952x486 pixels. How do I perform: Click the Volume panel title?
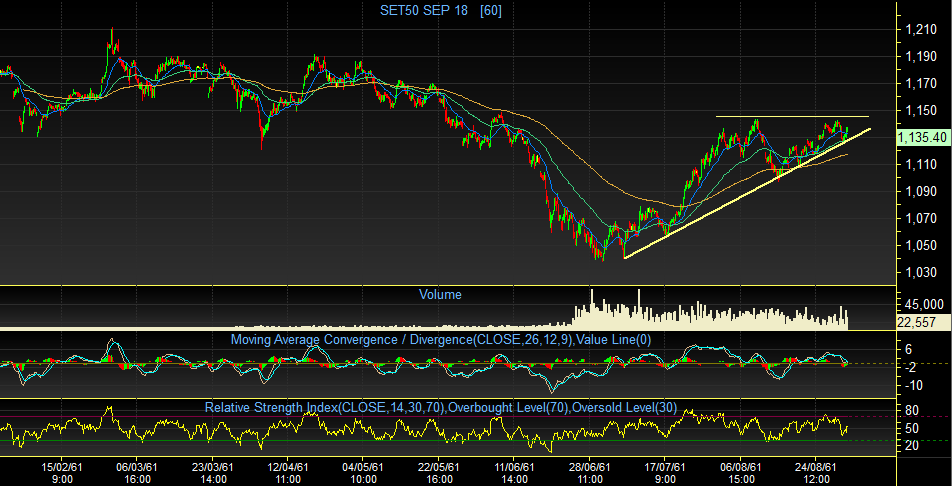click(x=440, y=295)
